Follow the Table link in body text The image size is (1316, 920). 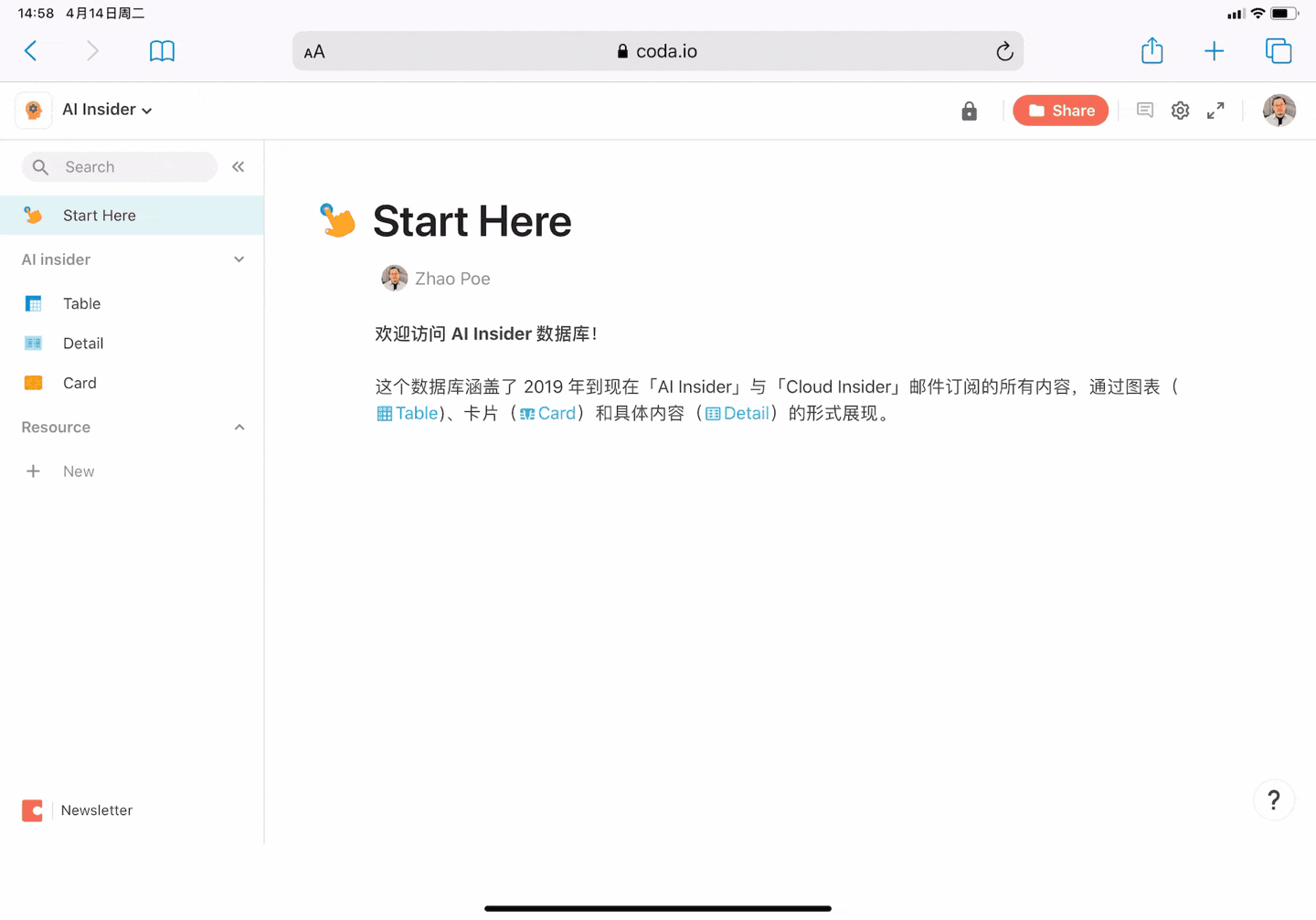tap(408, 413)
